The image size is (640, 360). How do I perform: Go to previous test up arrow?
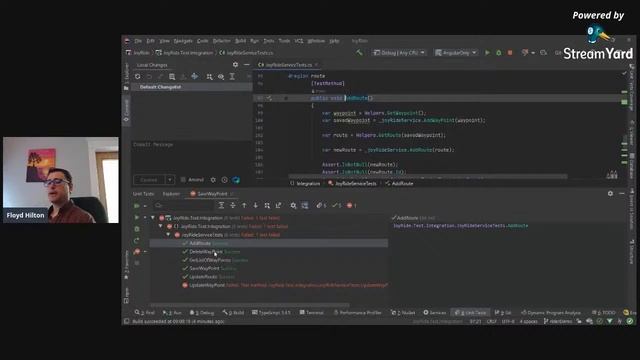click(244, 205)
